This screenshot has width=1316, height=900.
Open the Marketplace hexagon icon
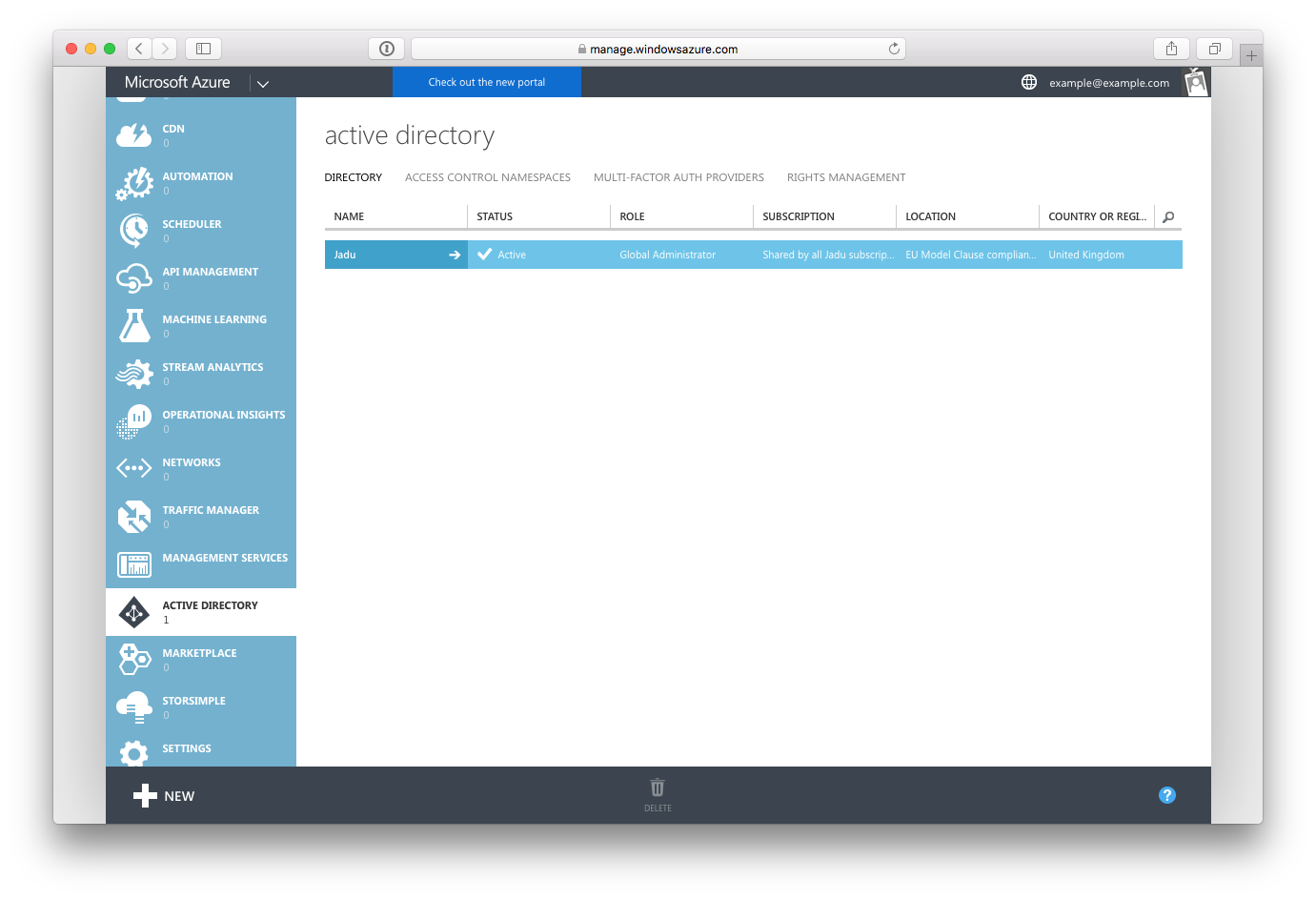coord(134,659)
